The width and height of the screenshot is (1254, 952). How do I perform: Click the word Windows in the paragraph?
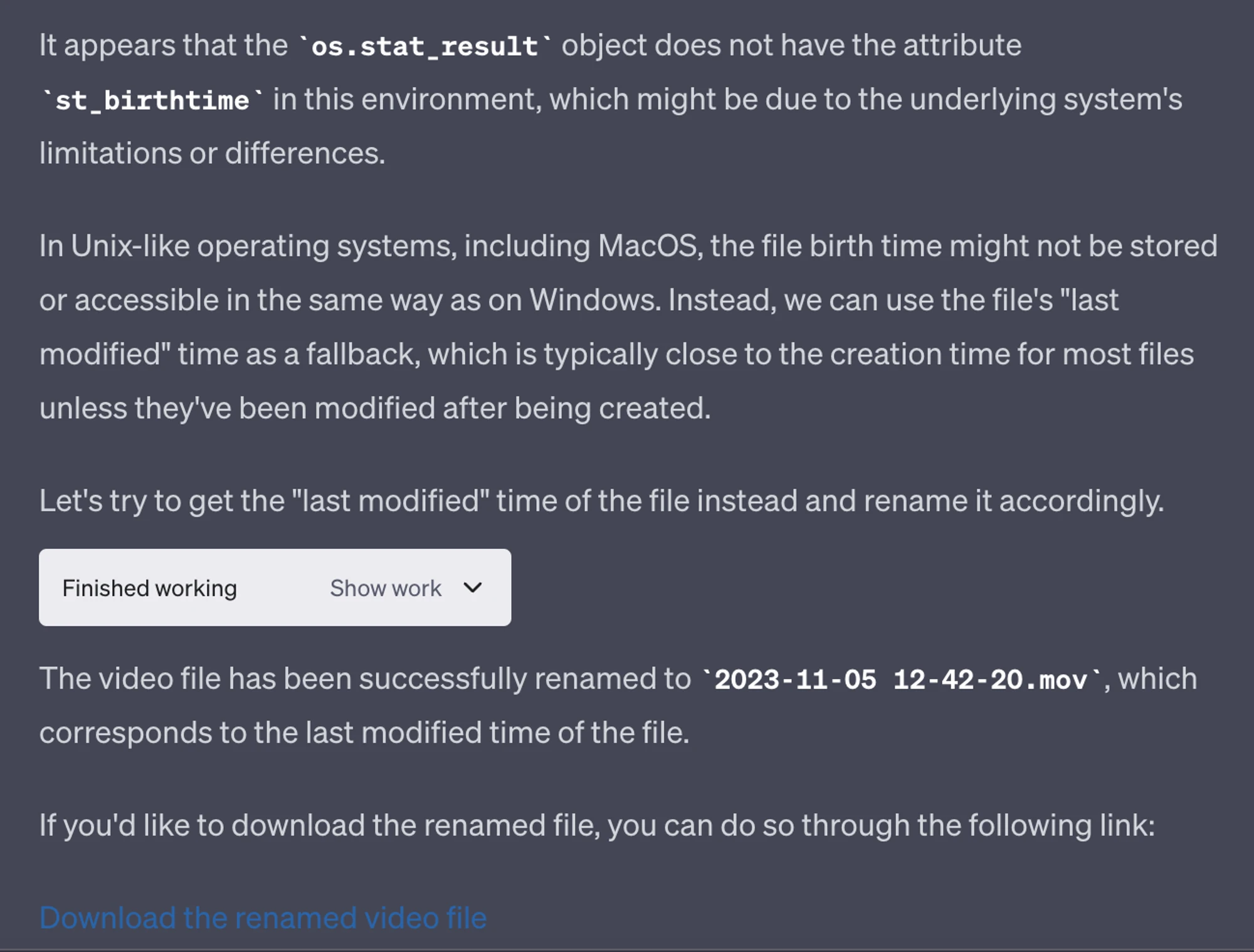(594, 300)
